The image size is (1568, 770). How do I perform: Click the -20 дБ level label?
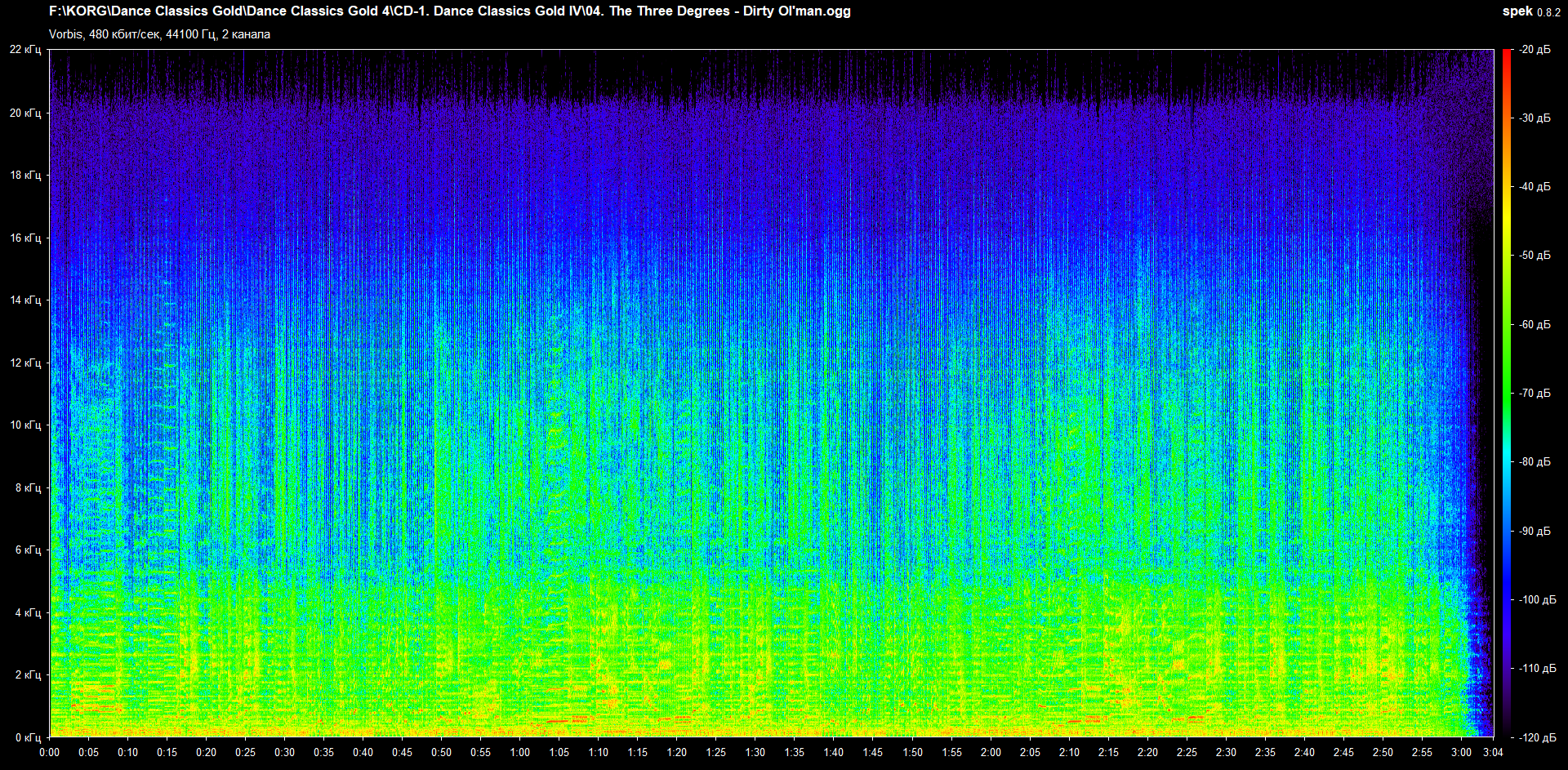pos(1535,50)
